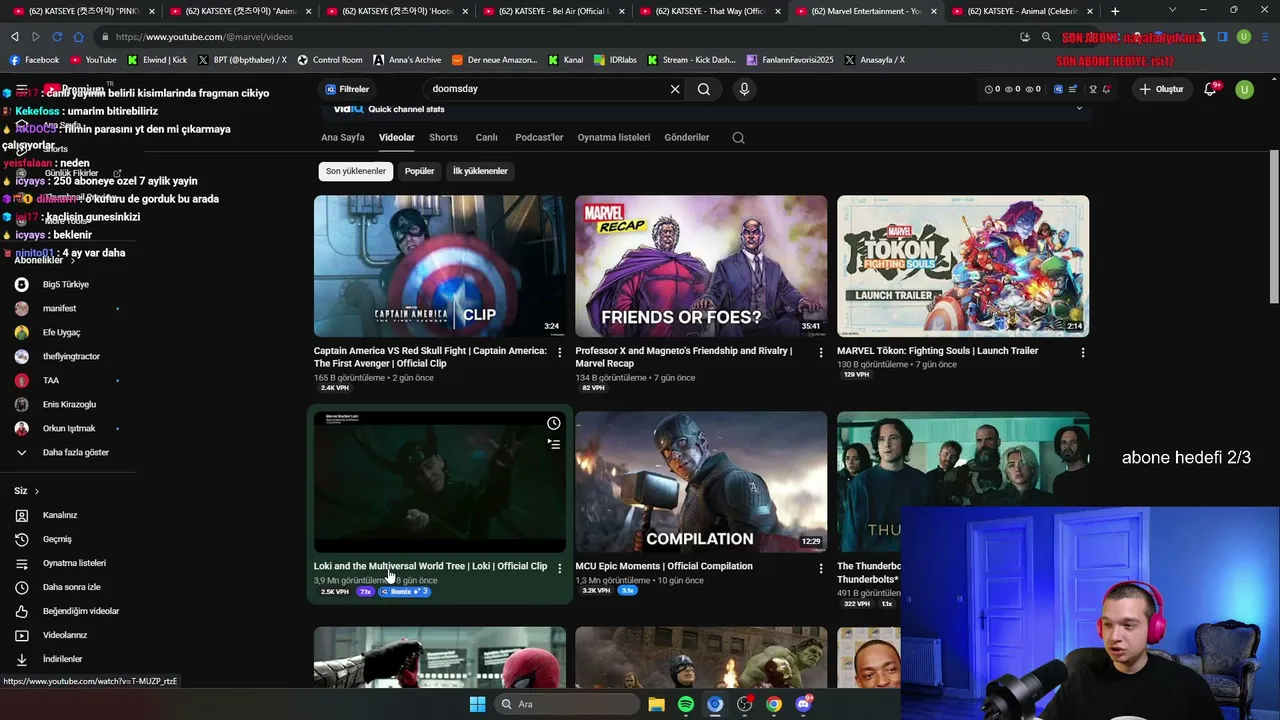
Task: Select the Videolar channel tab
Action: point(397,138)
